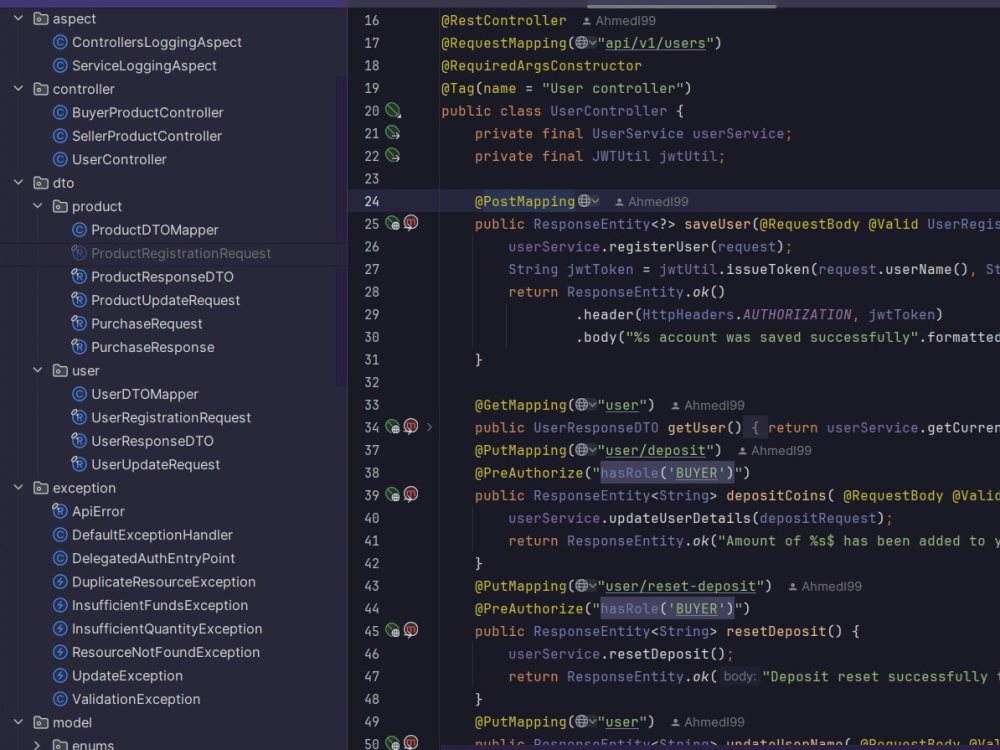Open SellerProductController class
This screenshot has height=750, width=1000.
click(147, 136)
